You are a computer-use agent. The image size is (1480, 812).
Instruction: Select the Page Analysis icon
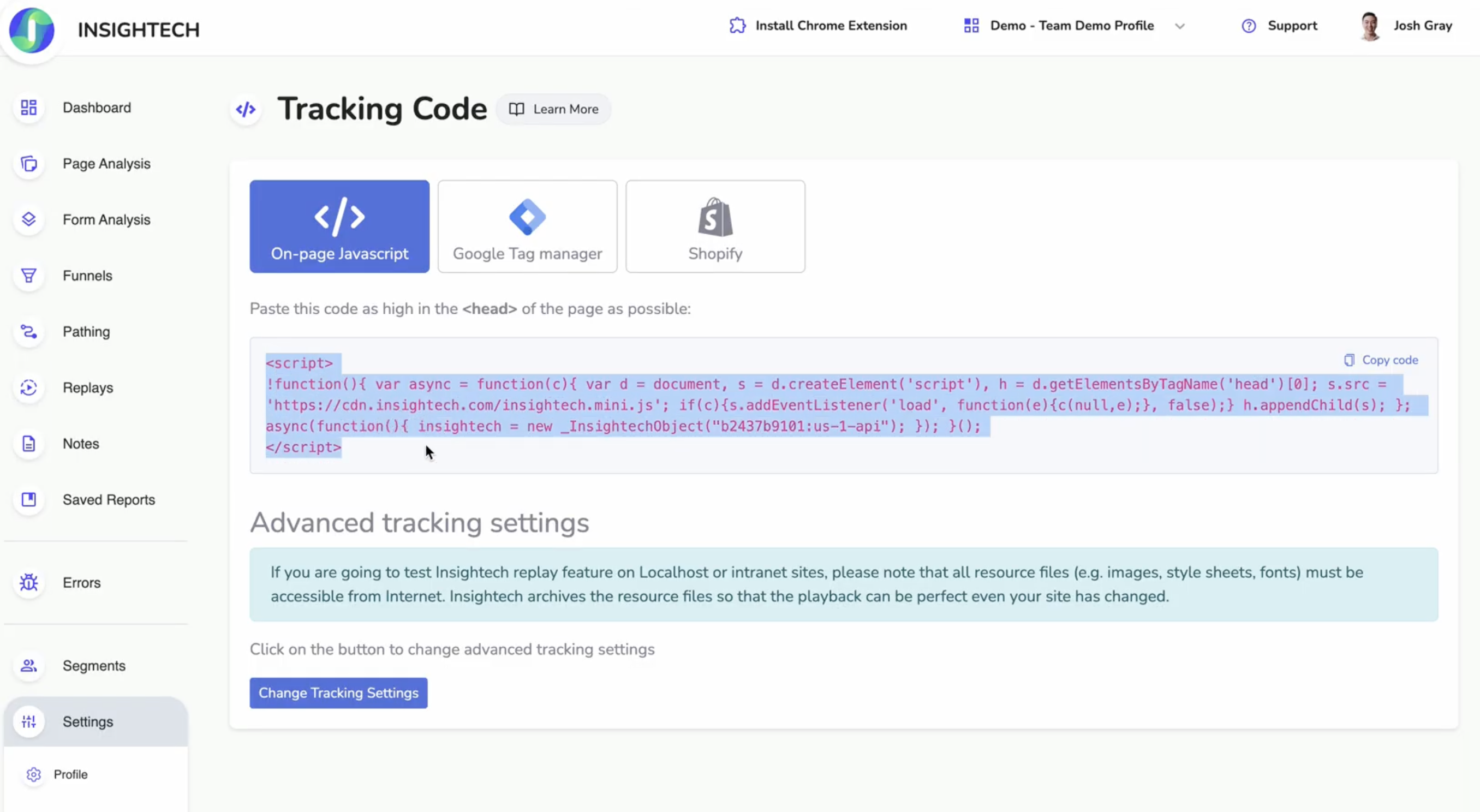(x=29, y=164)
